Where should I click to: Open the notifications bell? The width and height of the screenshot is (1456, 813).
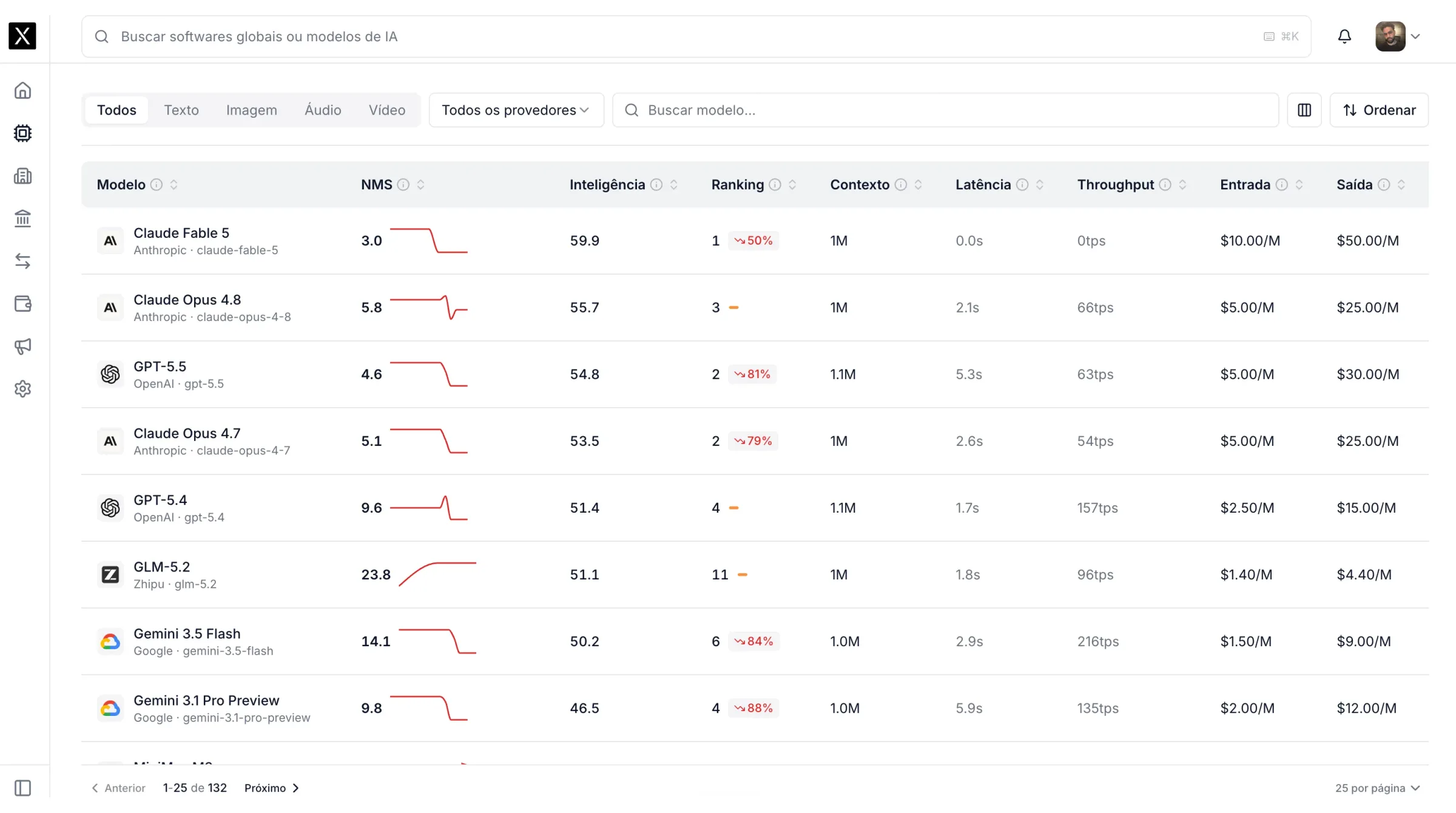[1344, 36]
